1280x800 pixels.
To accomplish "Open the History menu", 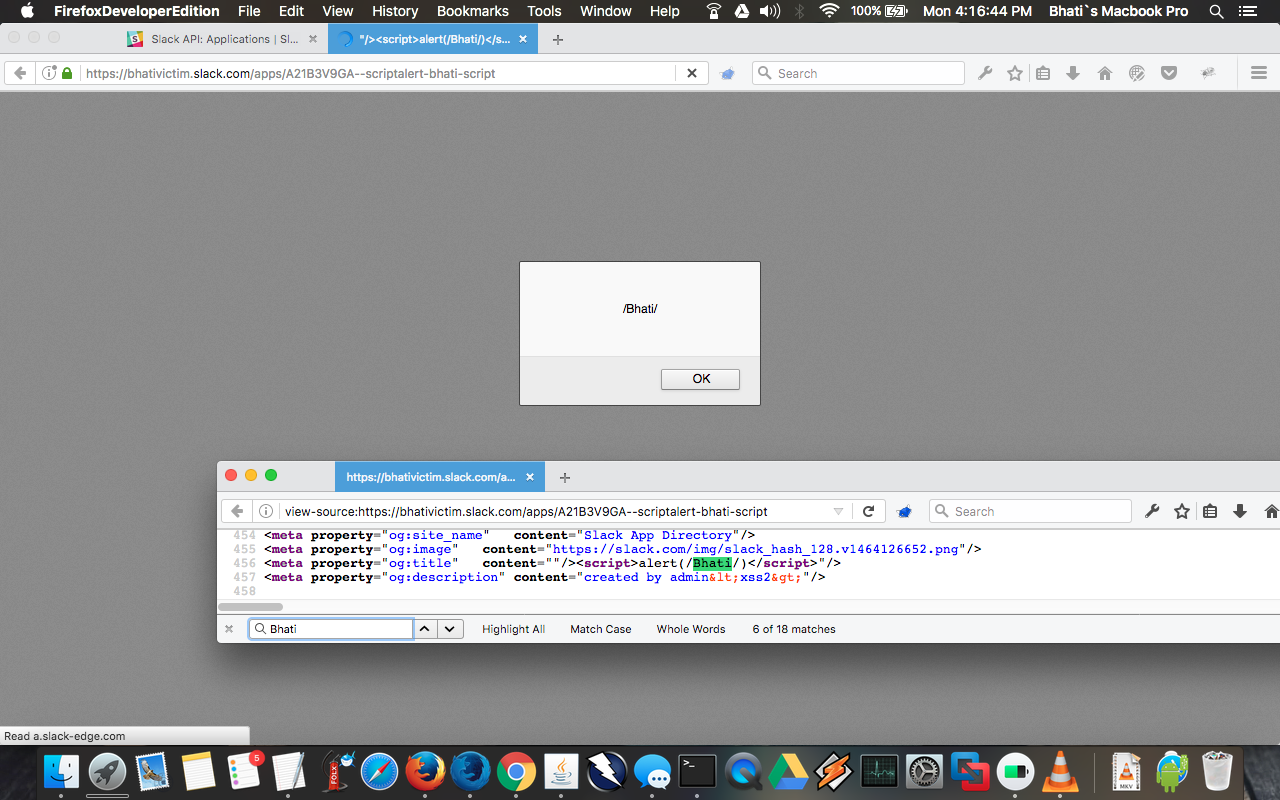I will [x=395, y=11].
